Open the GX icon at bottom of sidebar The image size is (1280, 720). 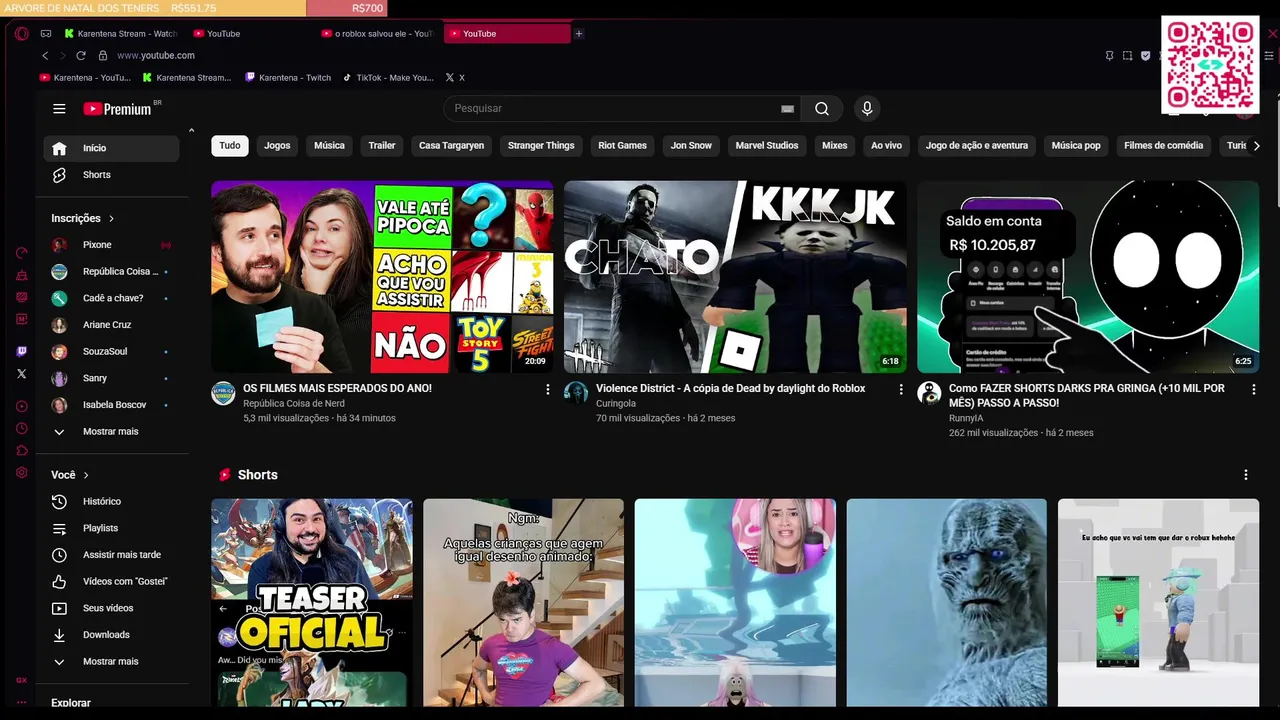click(x=22, y=680)
